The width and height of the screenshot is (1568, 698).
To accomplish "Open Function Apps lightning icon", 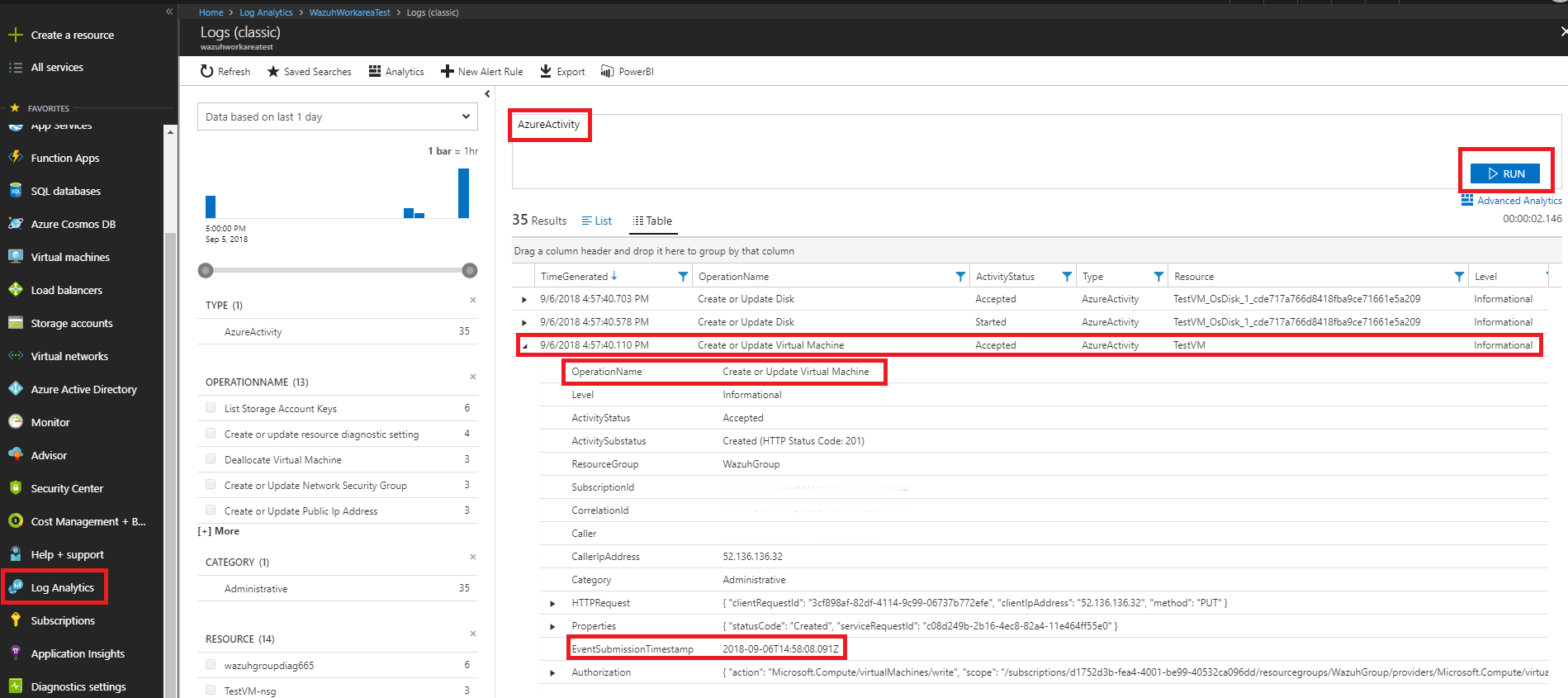I will pyautogui.click(x=15, y=157).
